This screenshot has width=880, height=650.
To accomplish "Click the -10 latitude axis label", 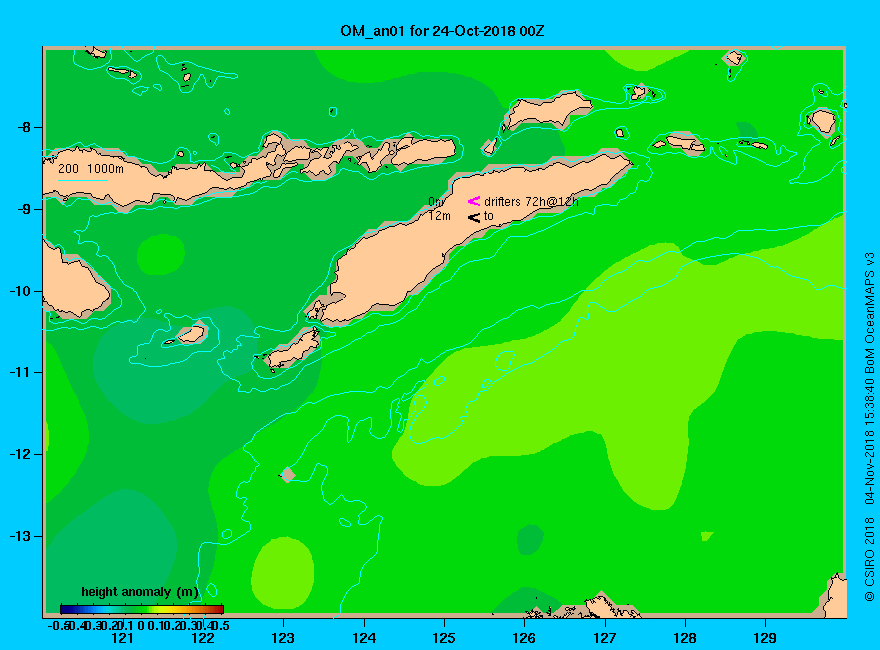I will (x=20, y=291).
